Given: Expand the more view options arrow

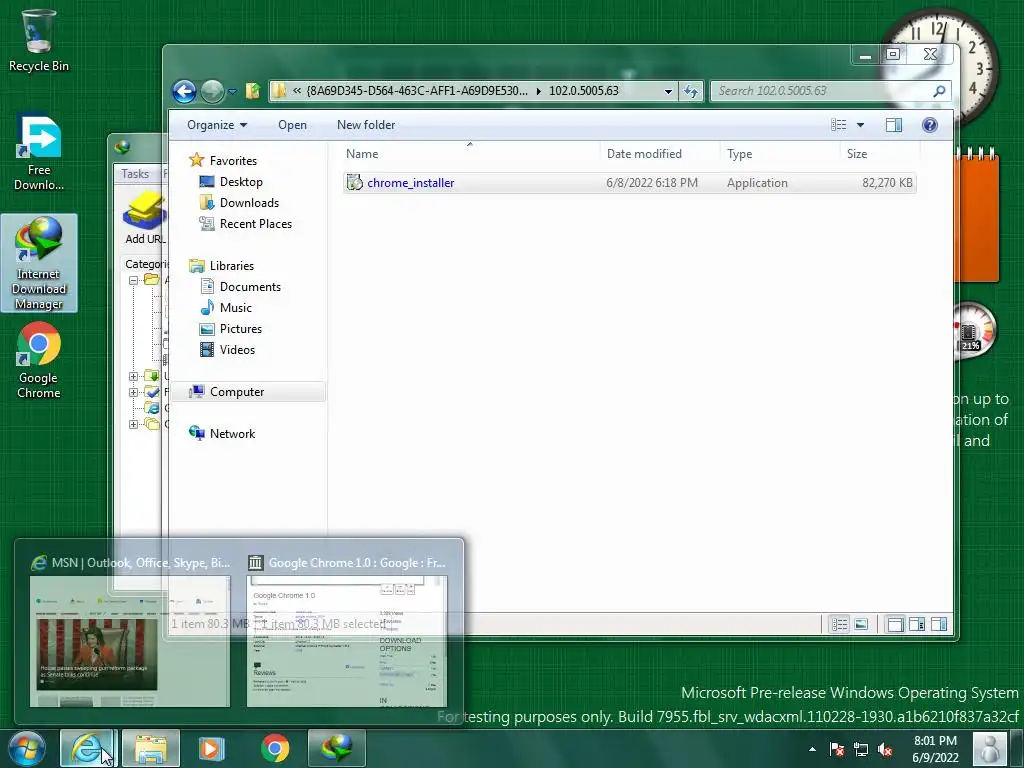Looking at the screenshot, I should click(860, 125).
